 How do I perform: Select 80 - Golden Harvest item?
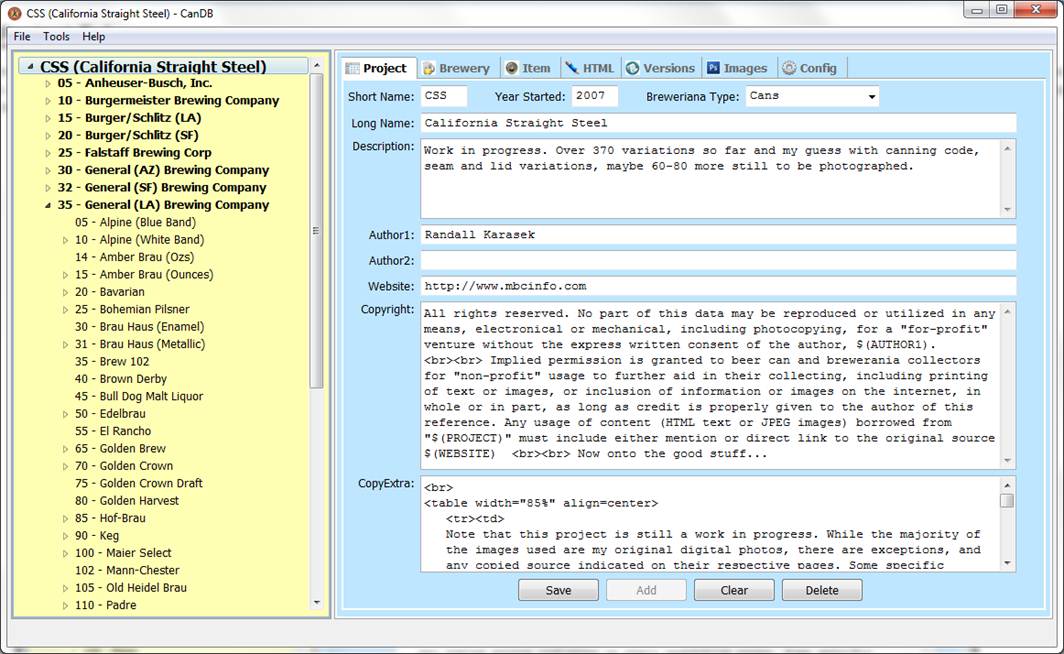coord(127,501)
